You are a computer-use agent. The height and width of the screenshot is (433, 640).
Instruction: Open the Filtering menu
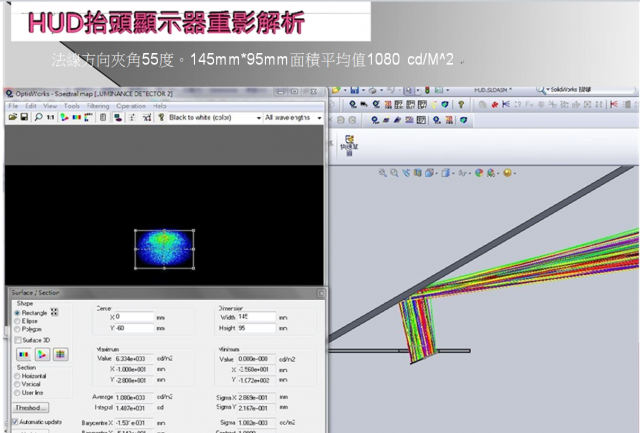tap(97, 105)
